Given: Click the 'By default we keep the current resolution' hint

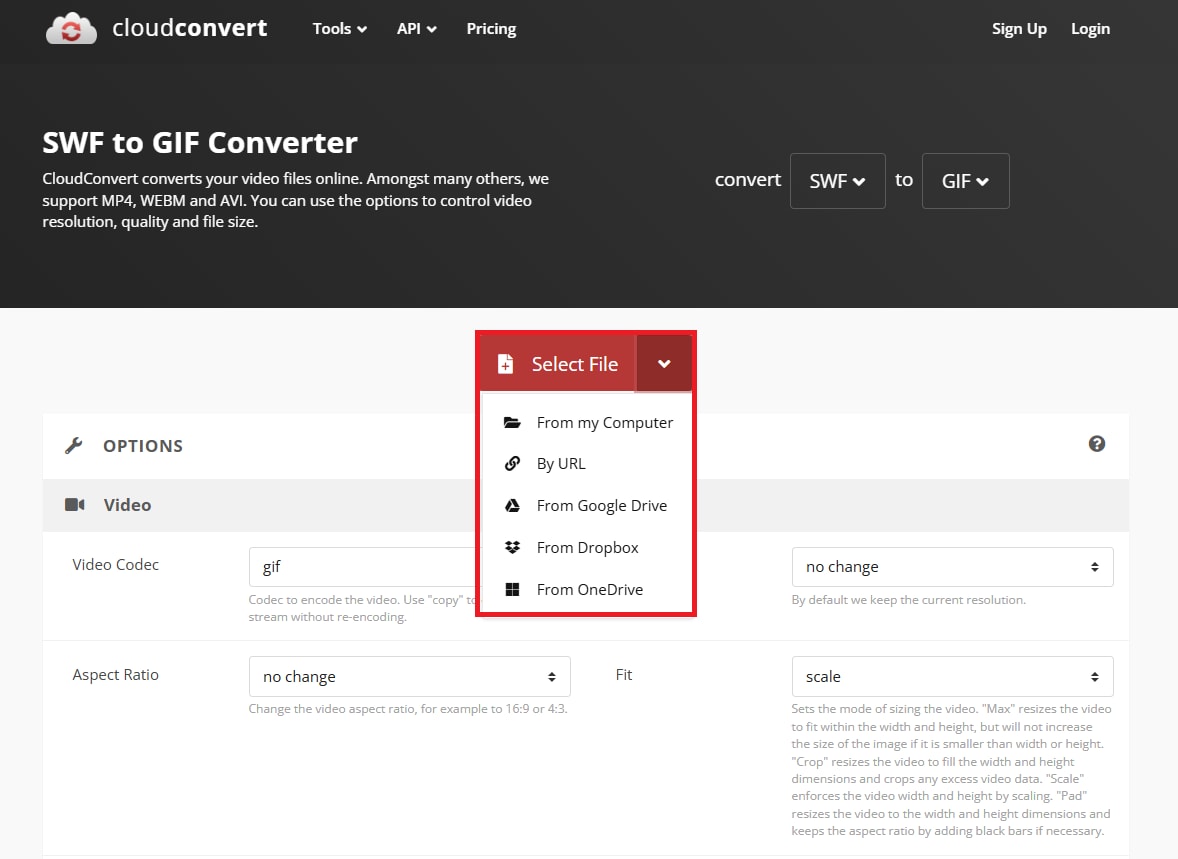Looking at the screenshot, I should tap(908, 600).
